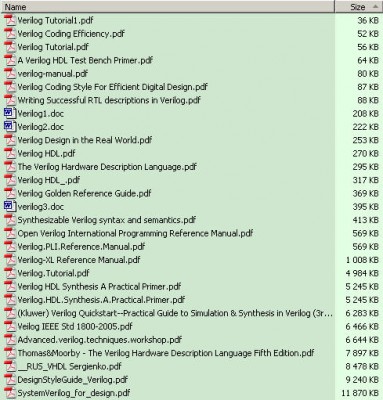
Task: Click the PDF icon for Verilog HDL Synthesis A Practical Primer.pdf
Action: coord(10,286)
